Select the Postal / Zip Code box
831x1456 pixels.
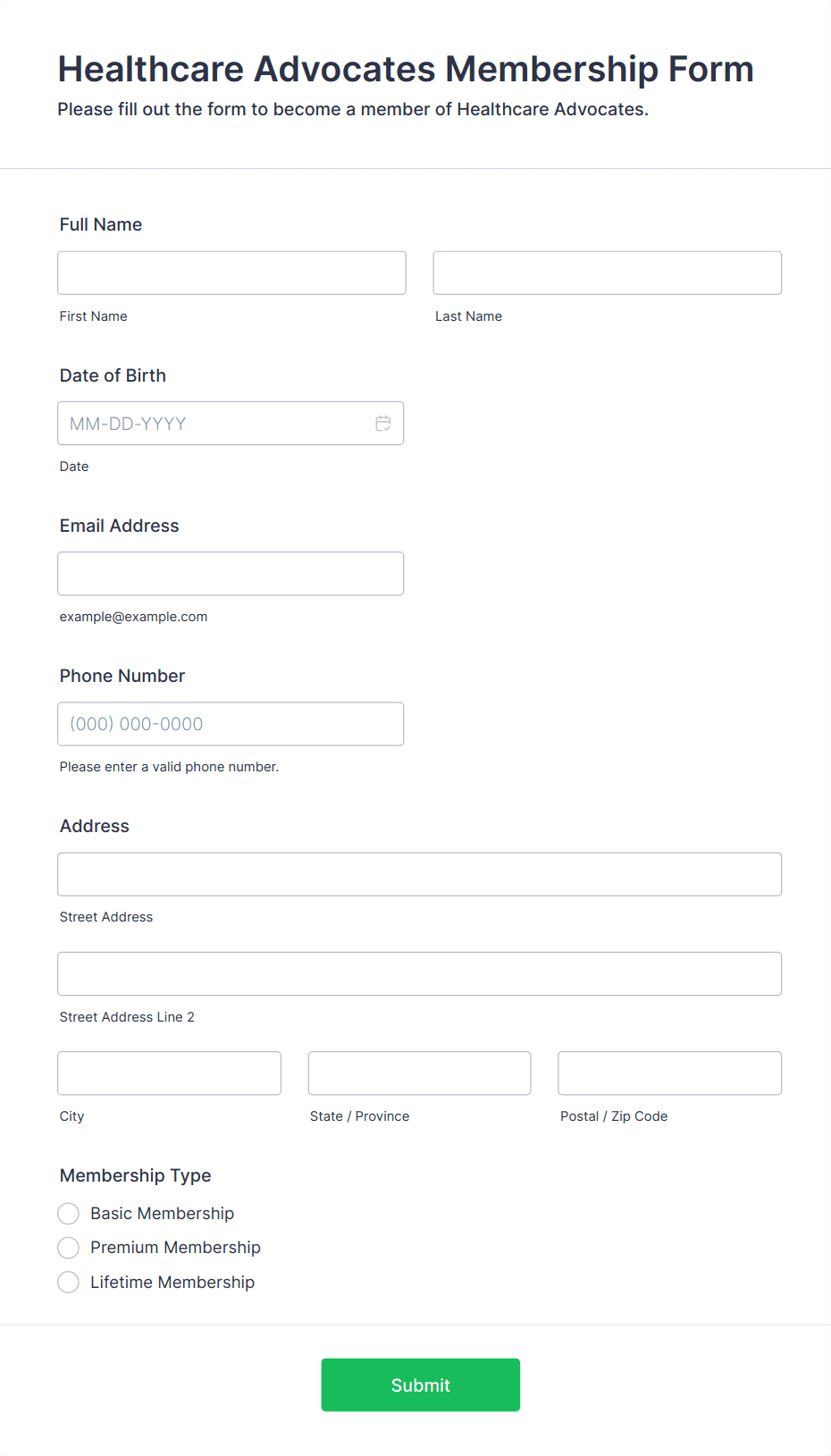tap(670, 1073)
